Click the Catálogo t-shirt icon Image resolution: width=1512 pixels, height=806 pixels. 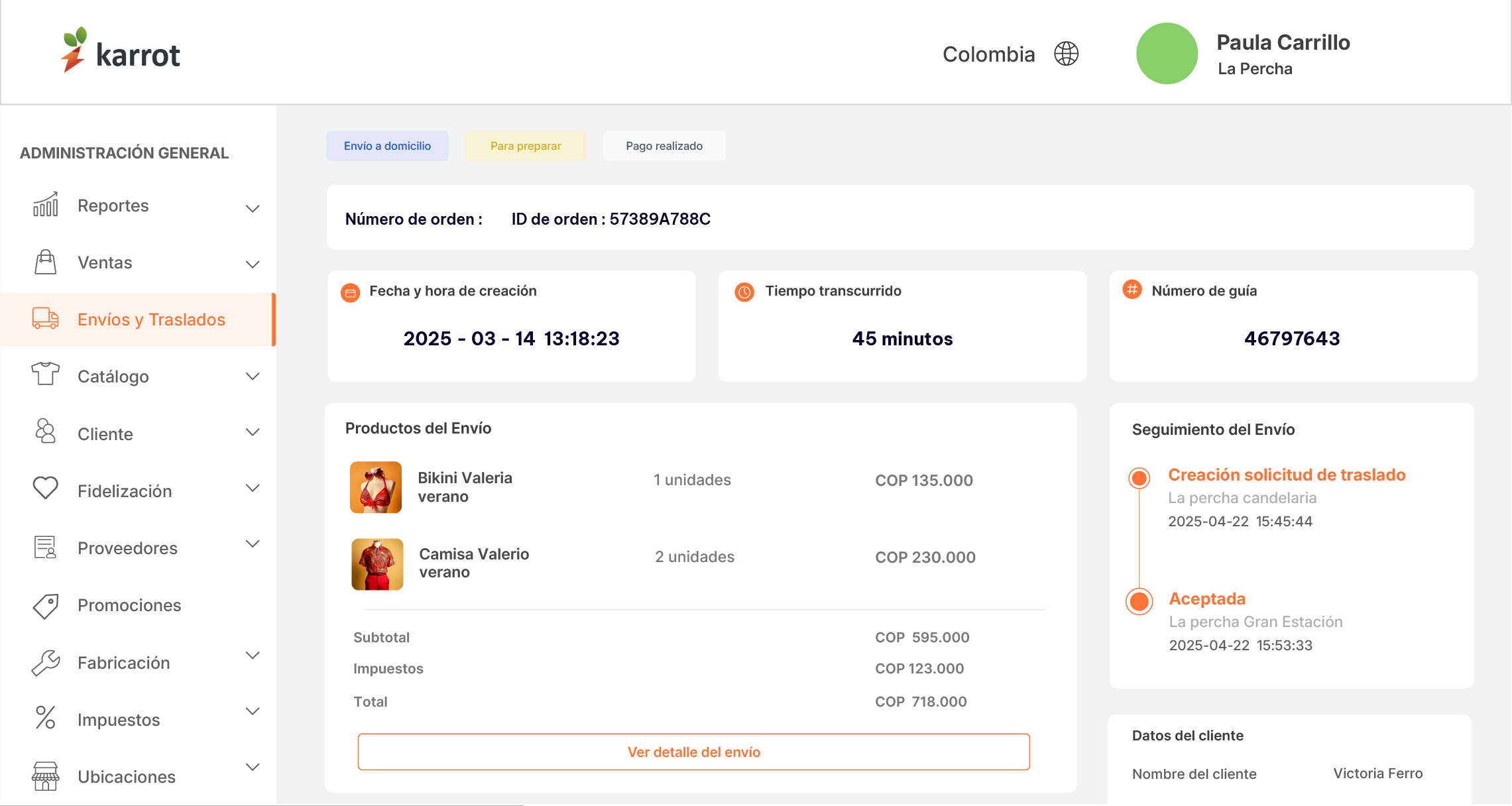coord(46,374)
